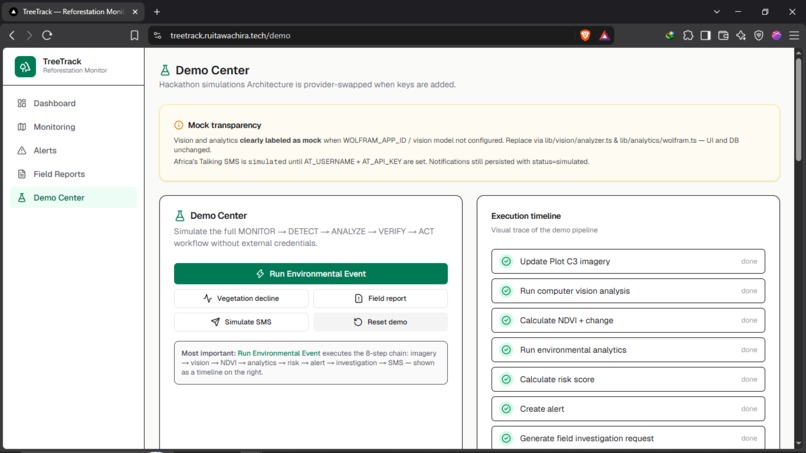Click the Mock transparency info icon
806x453 pixels.
tap(178, 125)
